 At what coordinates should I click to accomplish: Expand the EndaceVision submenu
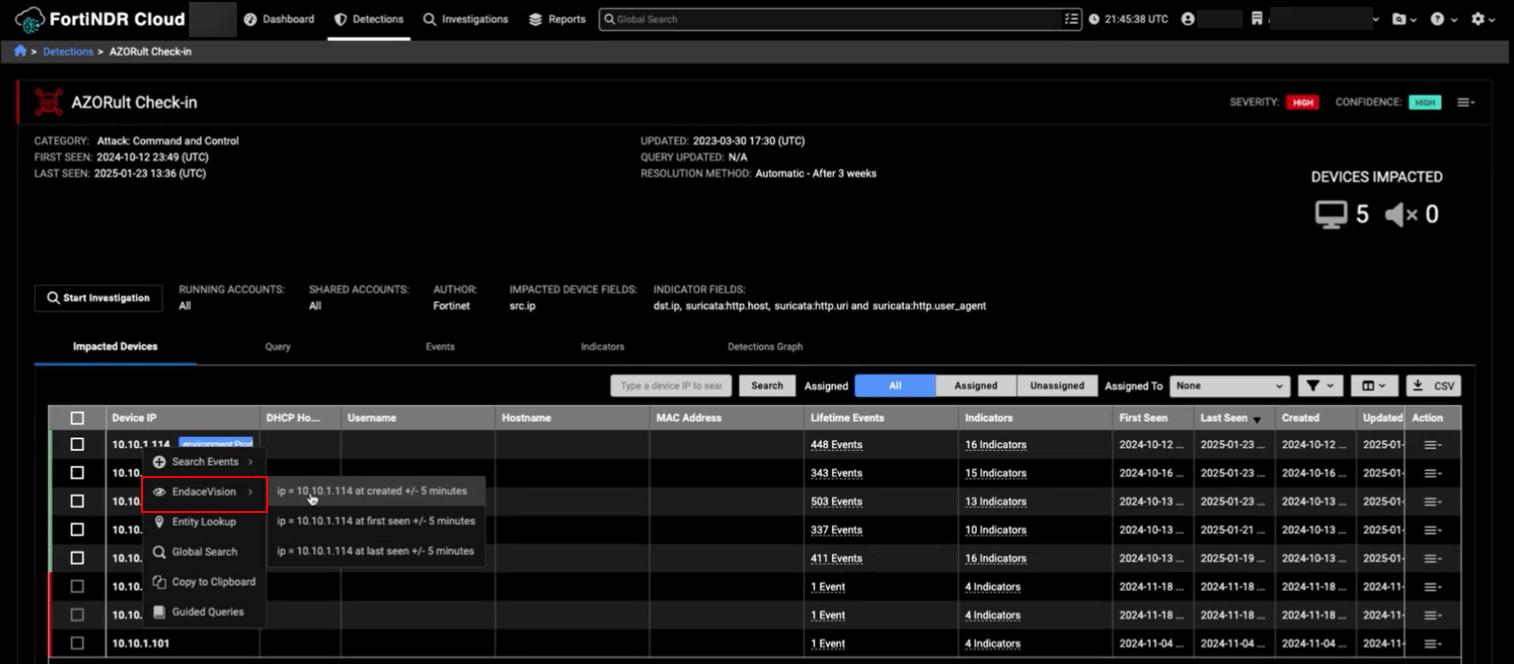click(205, 492)
